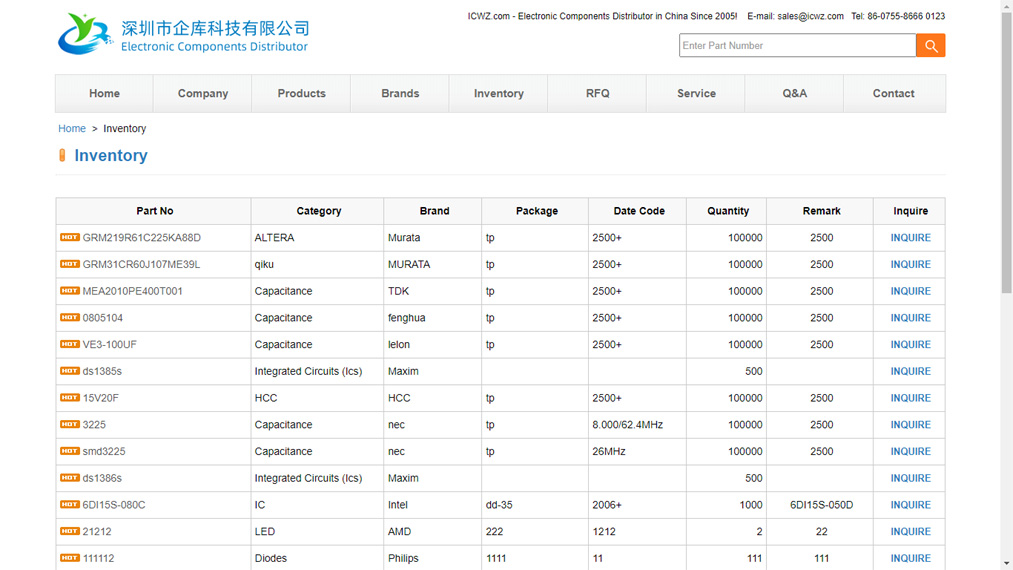Click INQUIRE for ds1385s

[910, 371]
